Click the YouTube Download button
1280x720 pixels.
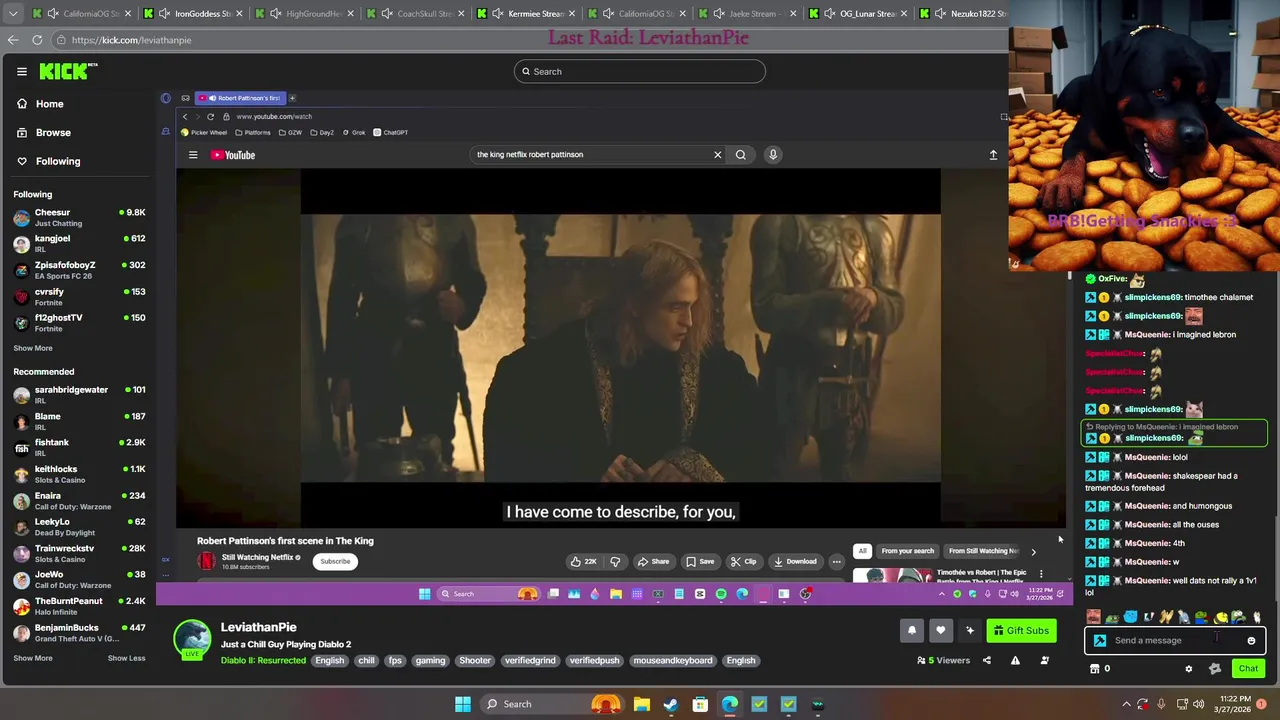(795, 561)
